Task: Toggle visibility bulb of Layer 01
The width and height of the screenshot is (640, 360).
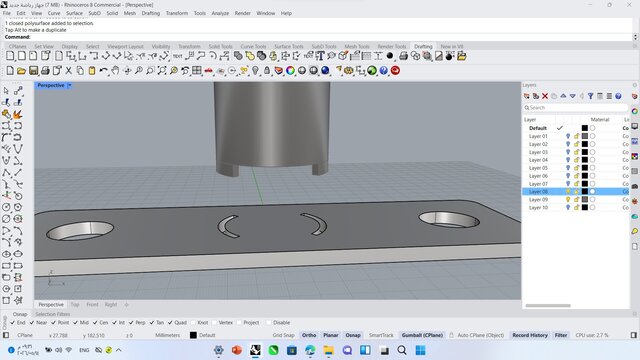Action: click(568, 136)
